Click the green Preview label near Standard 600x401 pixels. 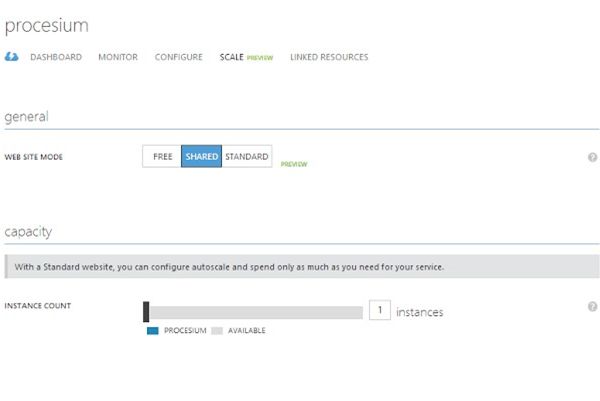[x=294, y=164]
